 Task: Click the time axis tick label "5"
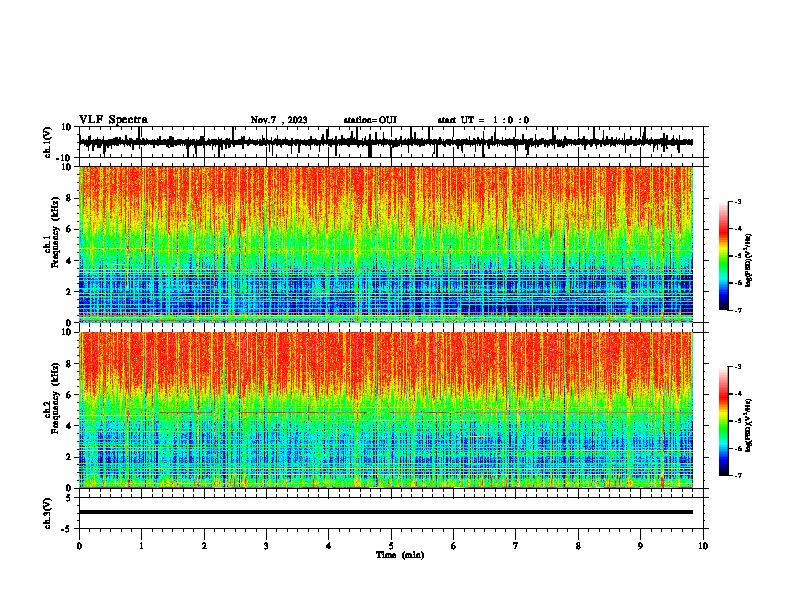click(x=391, y=546)
